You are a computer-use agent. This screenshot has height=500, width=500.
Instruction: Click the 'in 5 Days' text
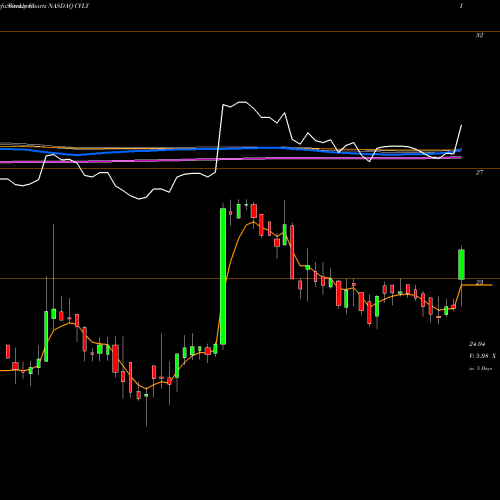(x=480, y=369)
